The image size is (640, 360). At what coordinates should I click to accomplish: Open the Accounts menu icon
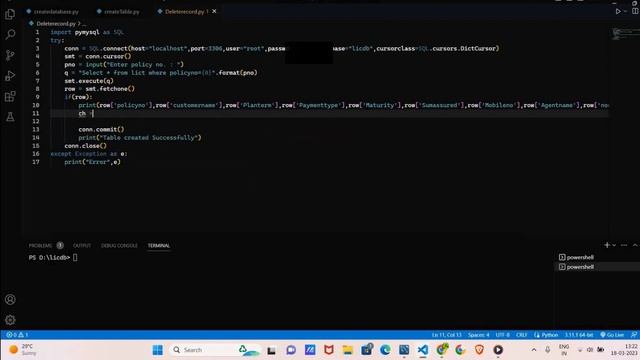pyautogui.click(x=10, y=299)
